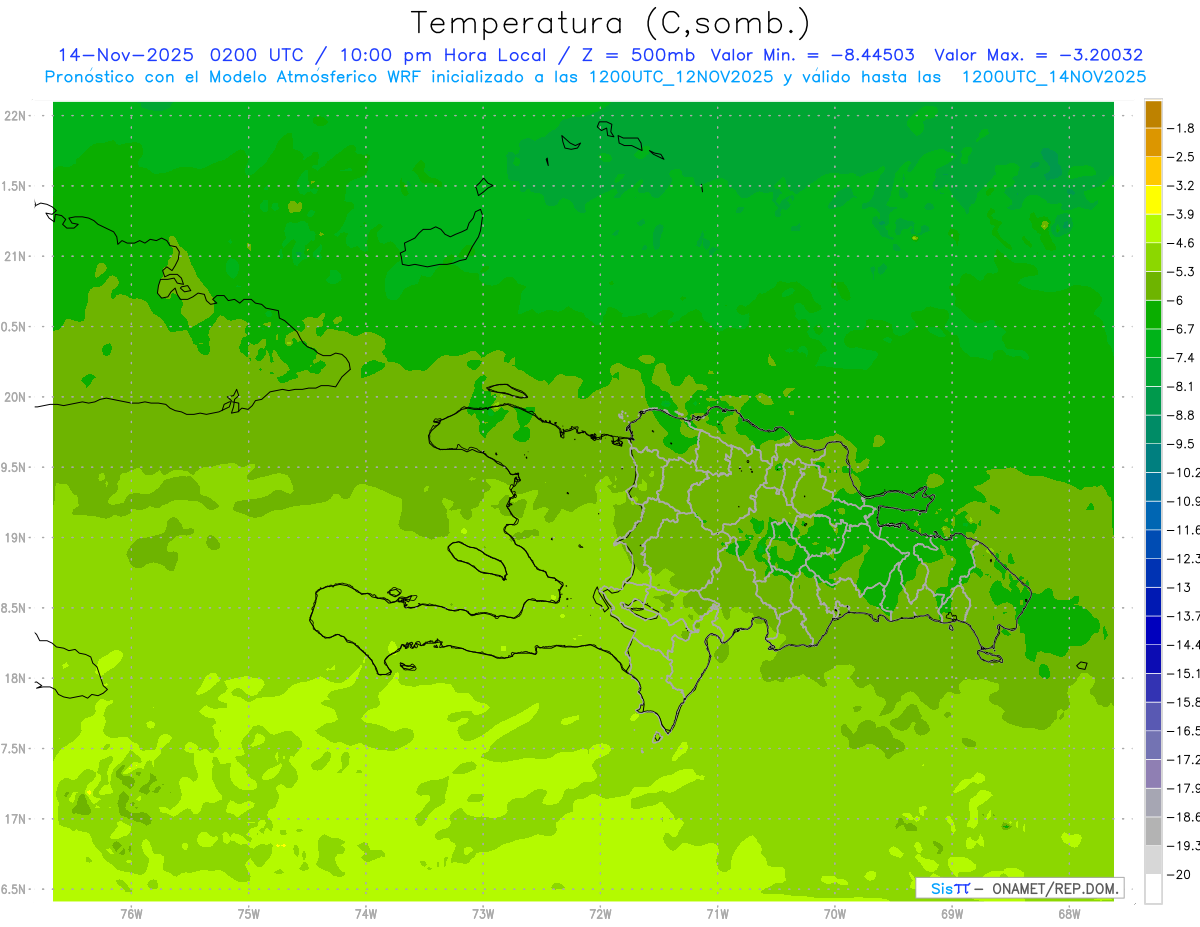Click the '-7.4' legend value
Screen dimensions: 1200x927
(x=1182, y=358)
